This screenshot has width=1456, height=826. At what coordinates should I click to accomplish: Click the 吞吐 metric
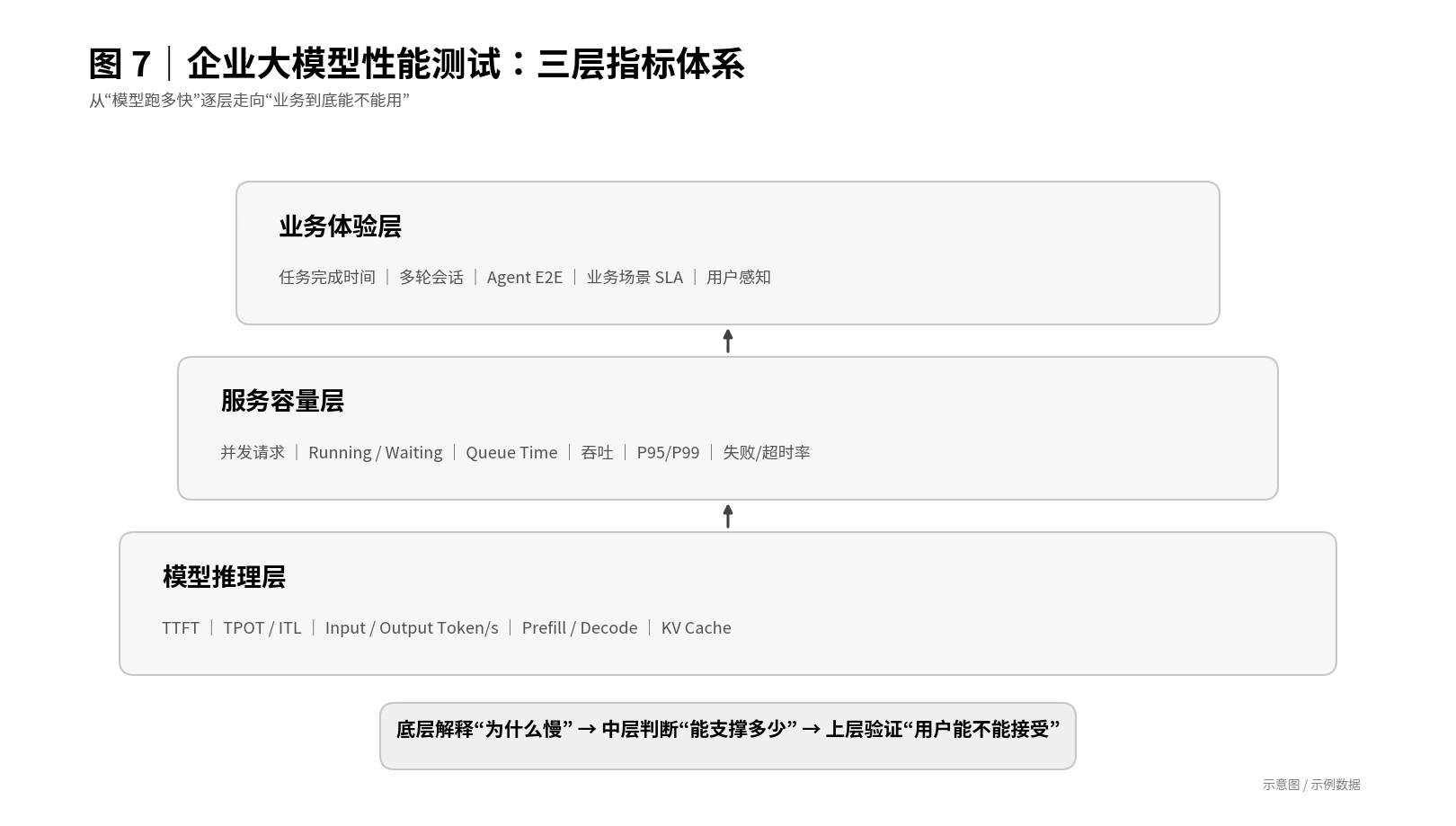coord(597,452)
